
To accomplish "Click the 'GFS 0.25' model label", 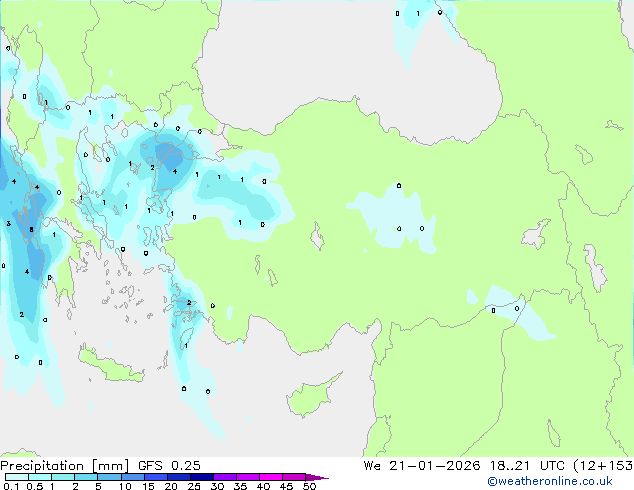I will tap(169, 466).
